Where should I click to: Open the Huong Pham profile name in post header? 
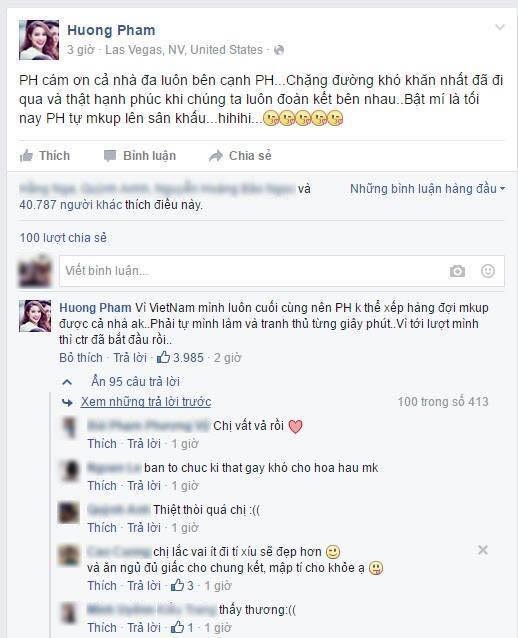[111, 30]
